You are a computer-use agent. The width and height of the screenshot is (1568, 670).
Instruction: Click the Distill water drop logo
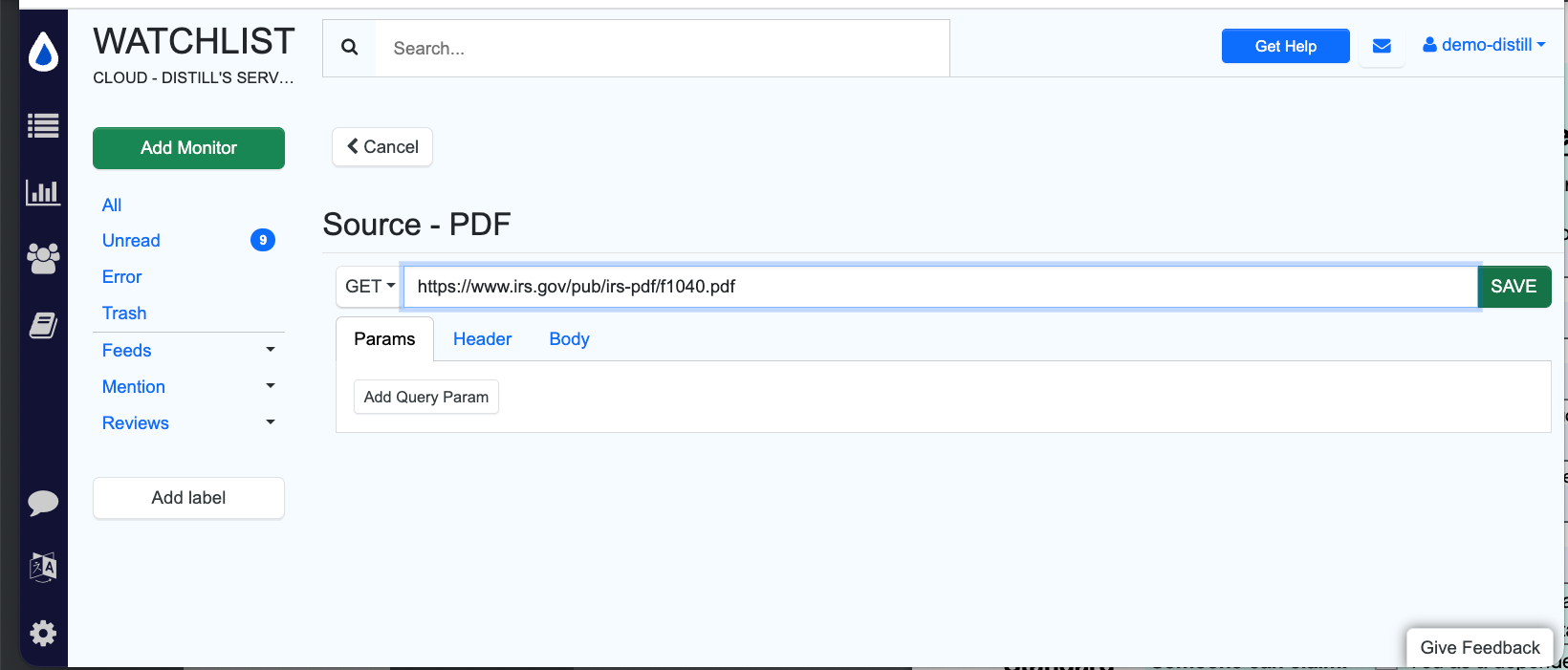[x=43, y=52]
